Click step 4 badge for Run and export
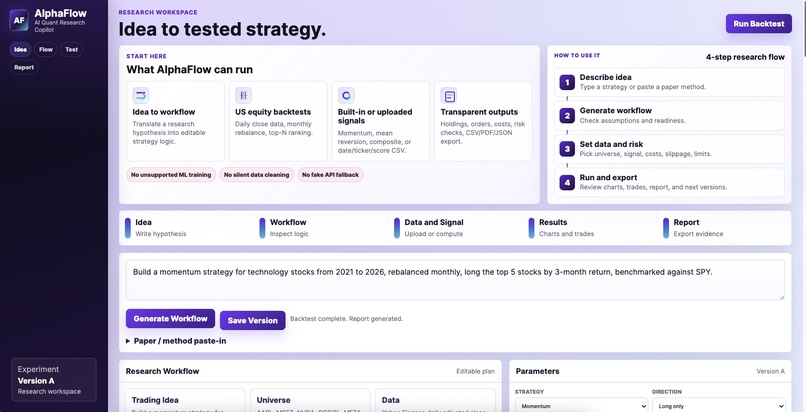The image size is (806, 412). tap(567, 182)
